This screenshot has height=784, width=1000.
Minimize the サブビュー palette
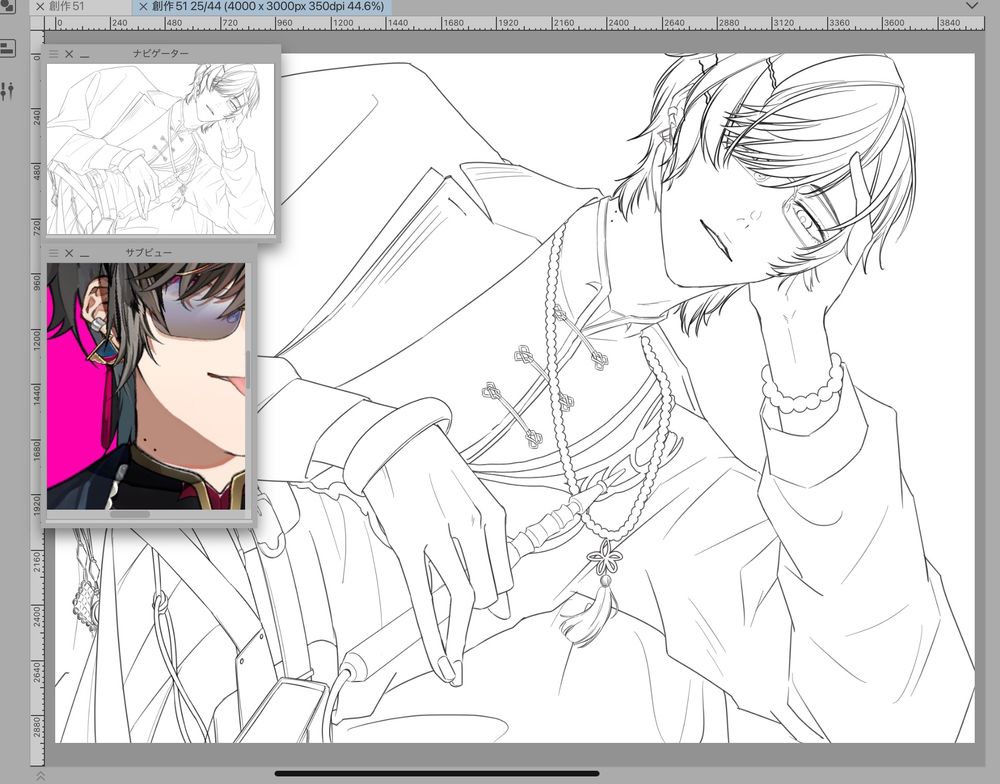(85, 254)
